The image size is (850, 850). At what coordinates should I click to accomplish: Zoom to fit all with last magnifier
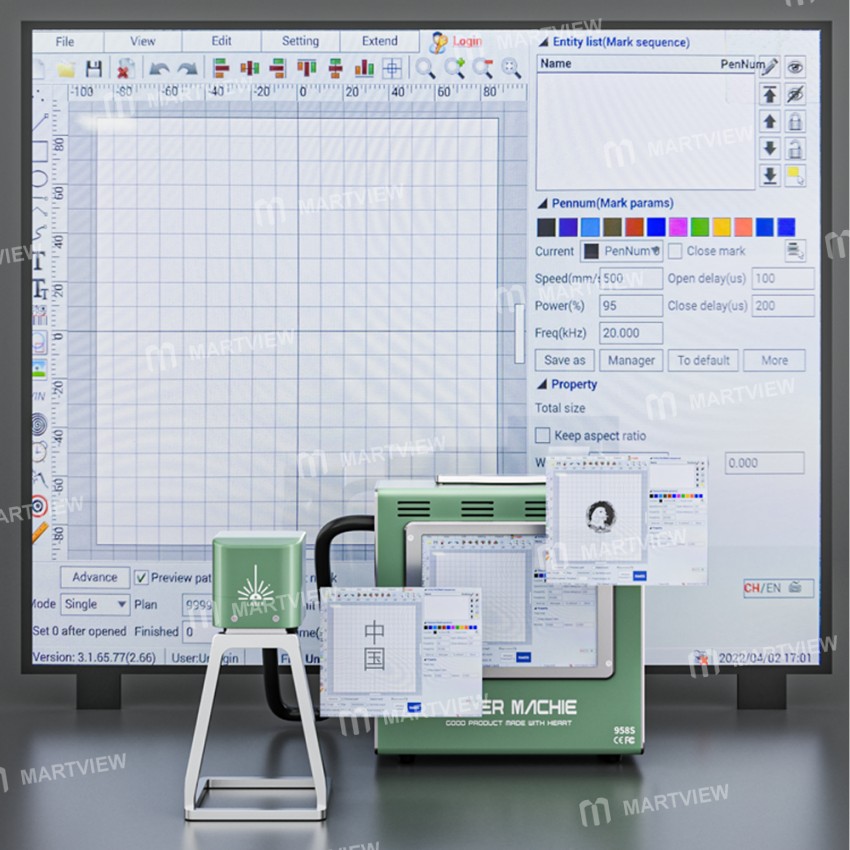click(511, 68)
